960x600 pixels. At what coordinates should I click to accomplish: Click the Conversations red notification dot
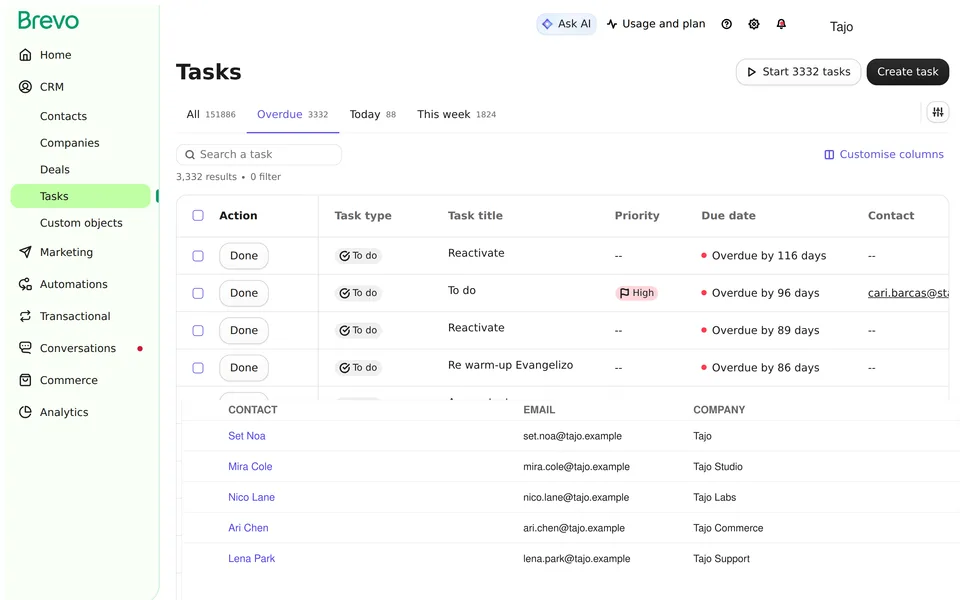[140, 348]
